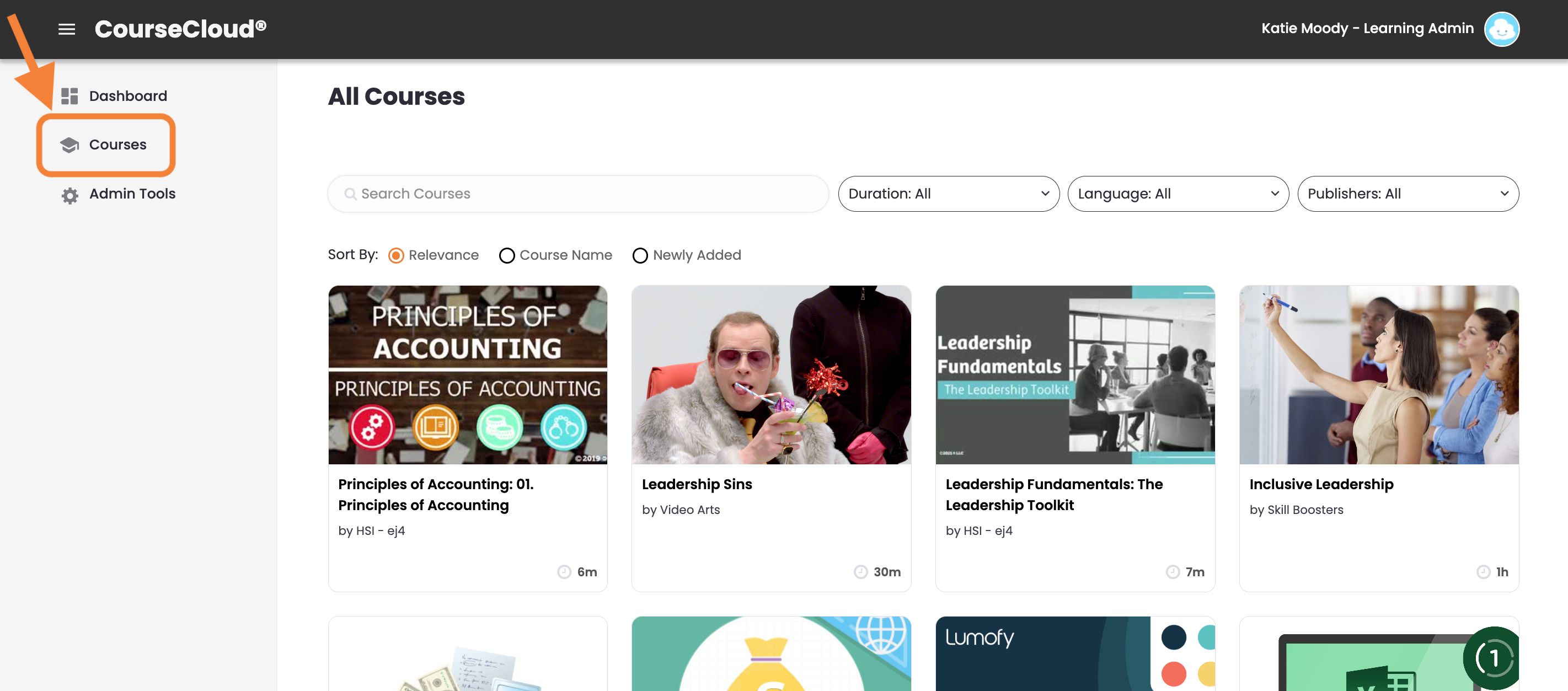Open Admin Tools from sidebar
The image size is (1568, 691).
click(x=132, y=194)
